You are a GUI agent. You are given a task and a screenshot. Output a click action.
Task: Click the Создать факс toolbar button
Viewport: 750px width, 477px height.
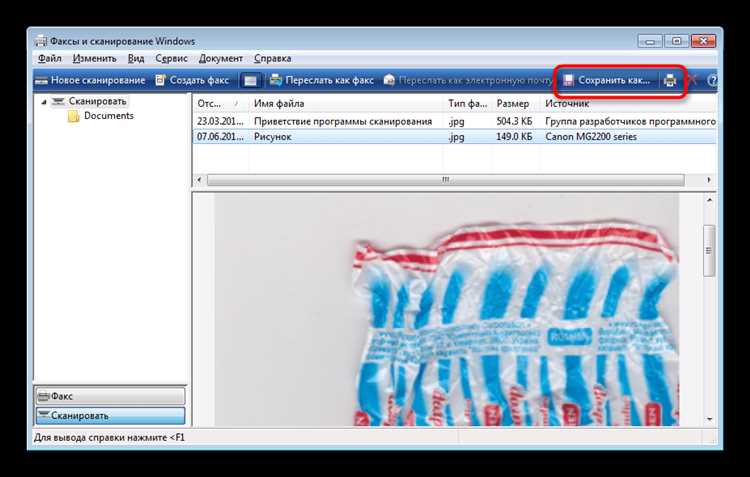coord(192,80)
